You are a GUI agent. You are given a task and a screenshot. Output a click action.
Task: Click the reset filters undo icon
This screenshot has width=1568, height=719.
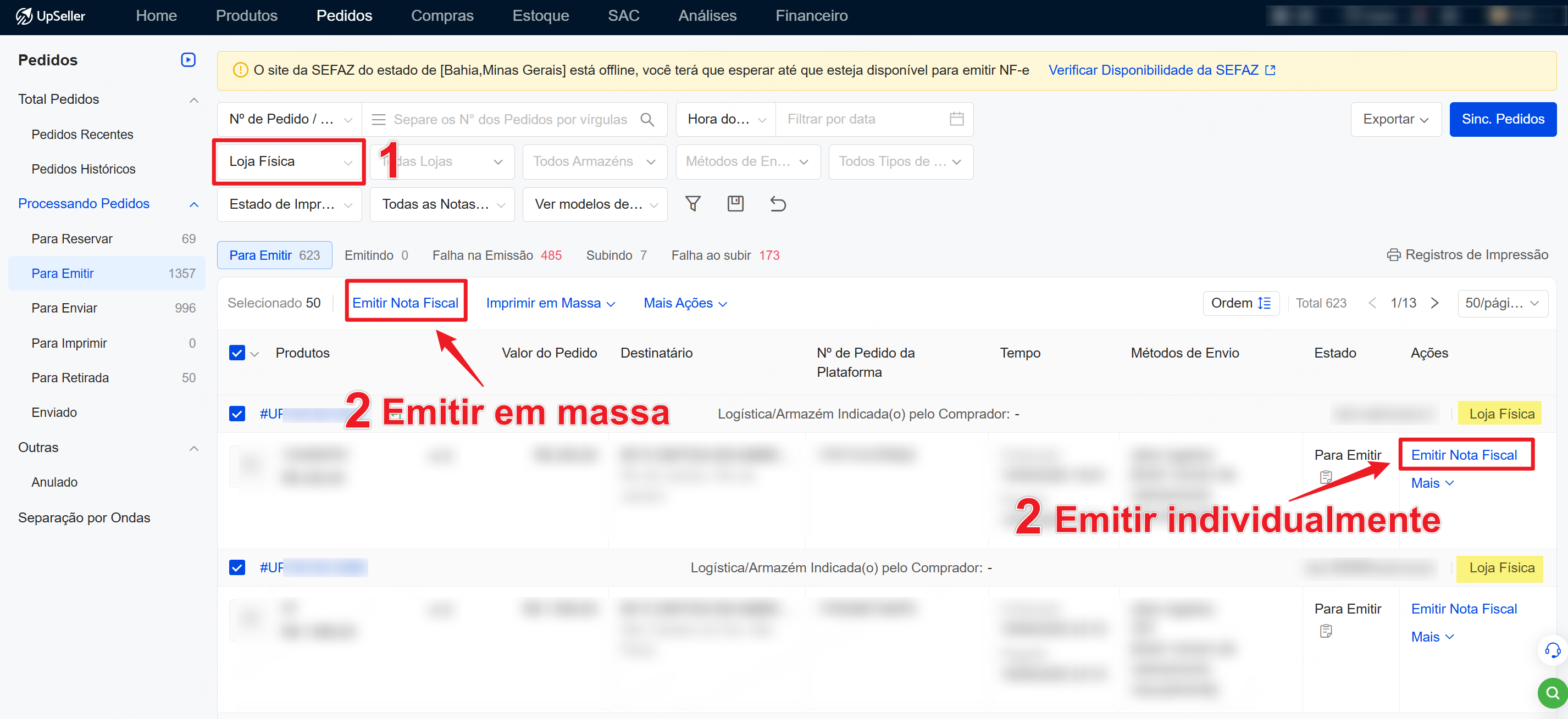coord(778,204)
